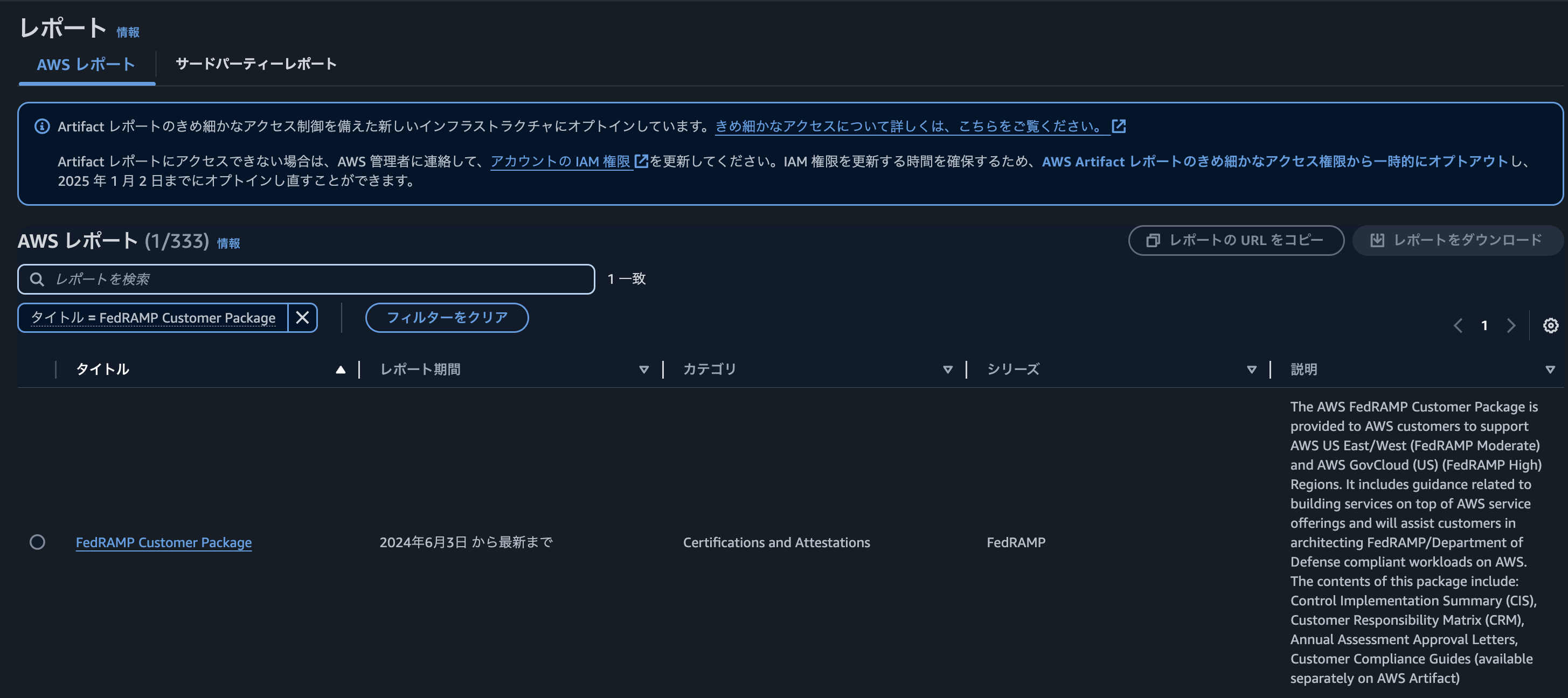Select the FedRAMP Customer Package radio button
This screenshot has height=698, width=1568.
click(x=38, y=542)
